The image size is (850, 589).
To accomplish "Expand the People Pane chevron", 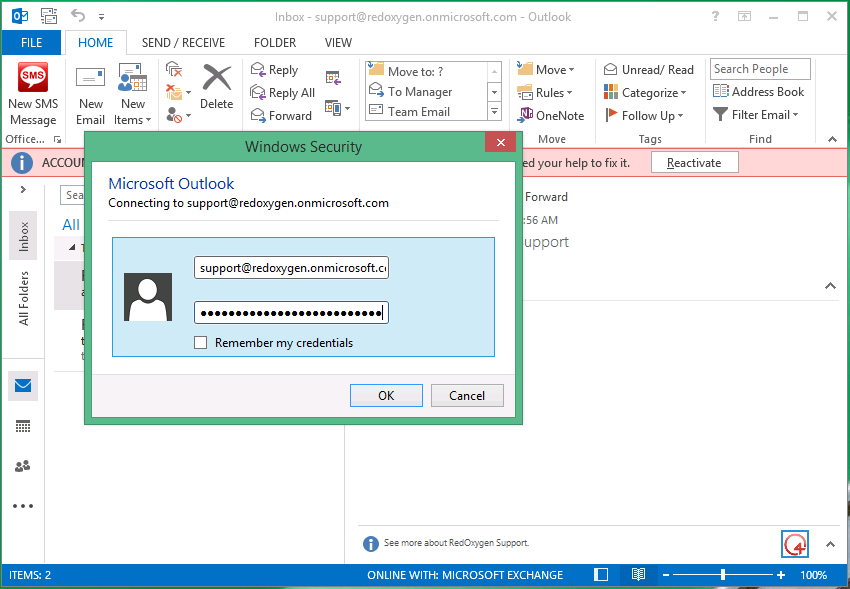I will pyautogui.click(x=830, y=543).
